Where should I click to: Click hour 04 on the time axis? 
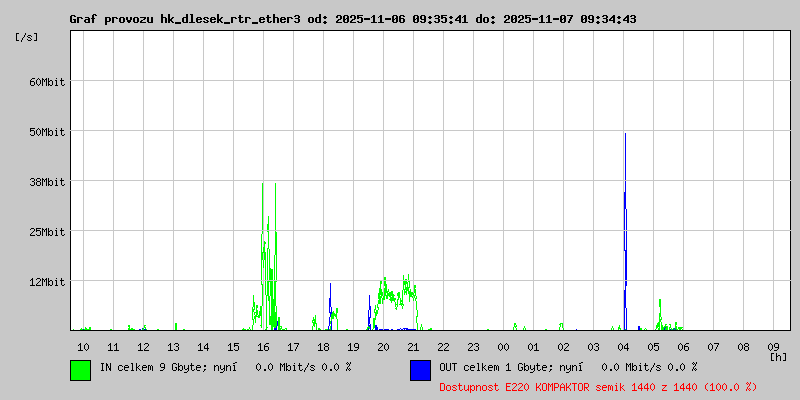623,346
